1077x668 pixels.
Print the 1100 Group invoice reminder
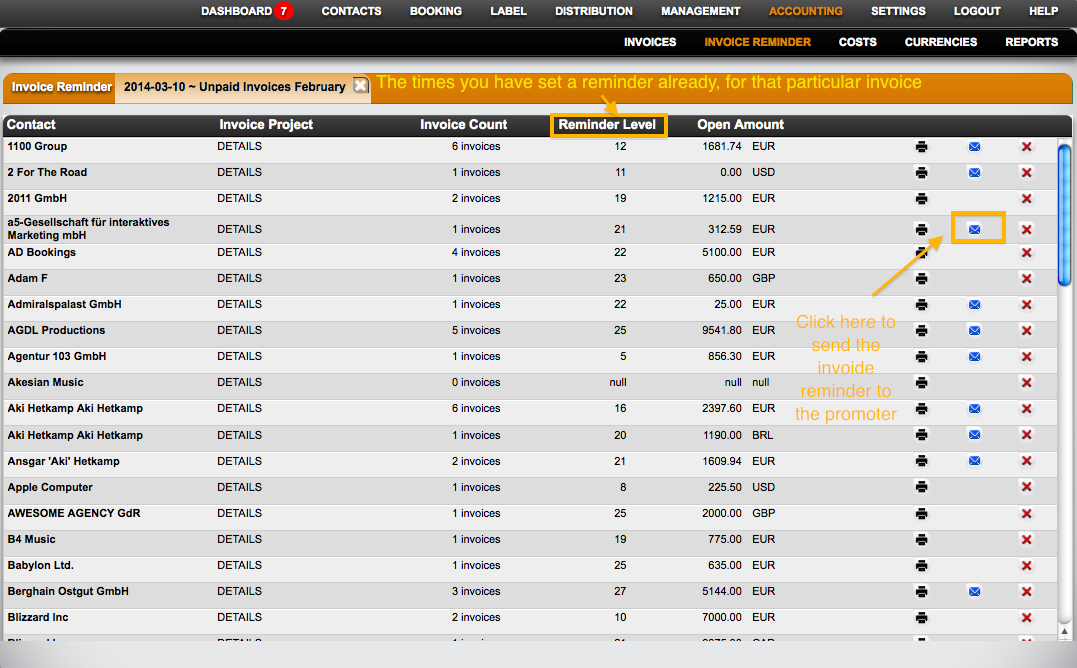coord(921,146)
